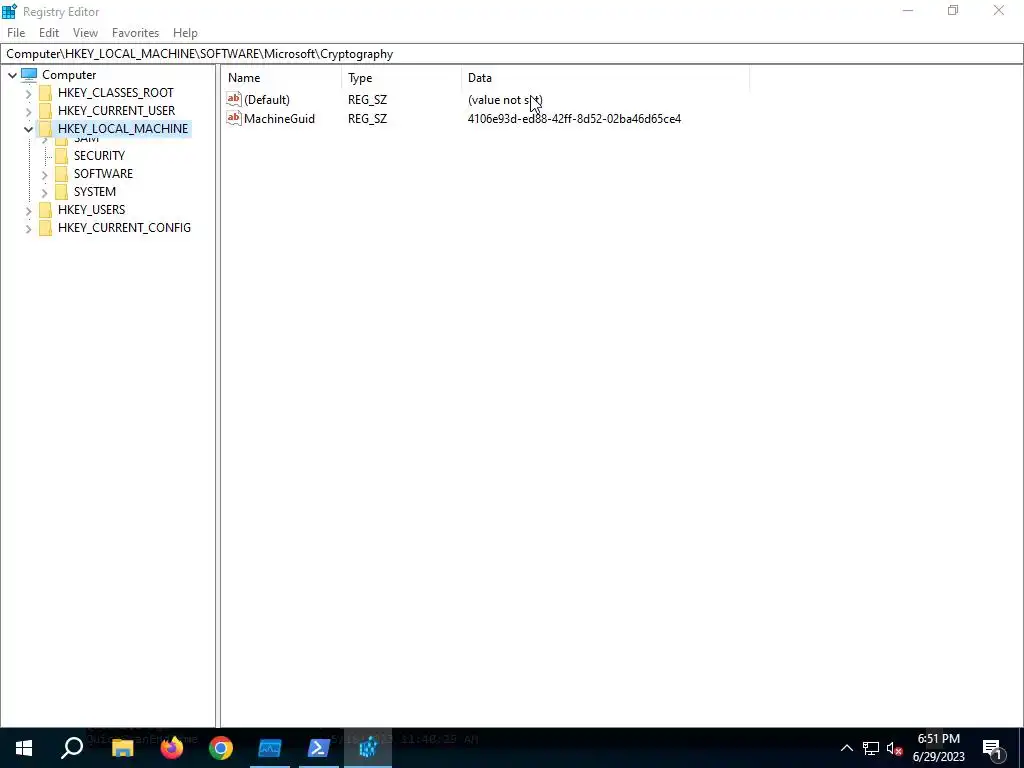Open the network status tray icon

pyautogui.click(x=871, y=748)
